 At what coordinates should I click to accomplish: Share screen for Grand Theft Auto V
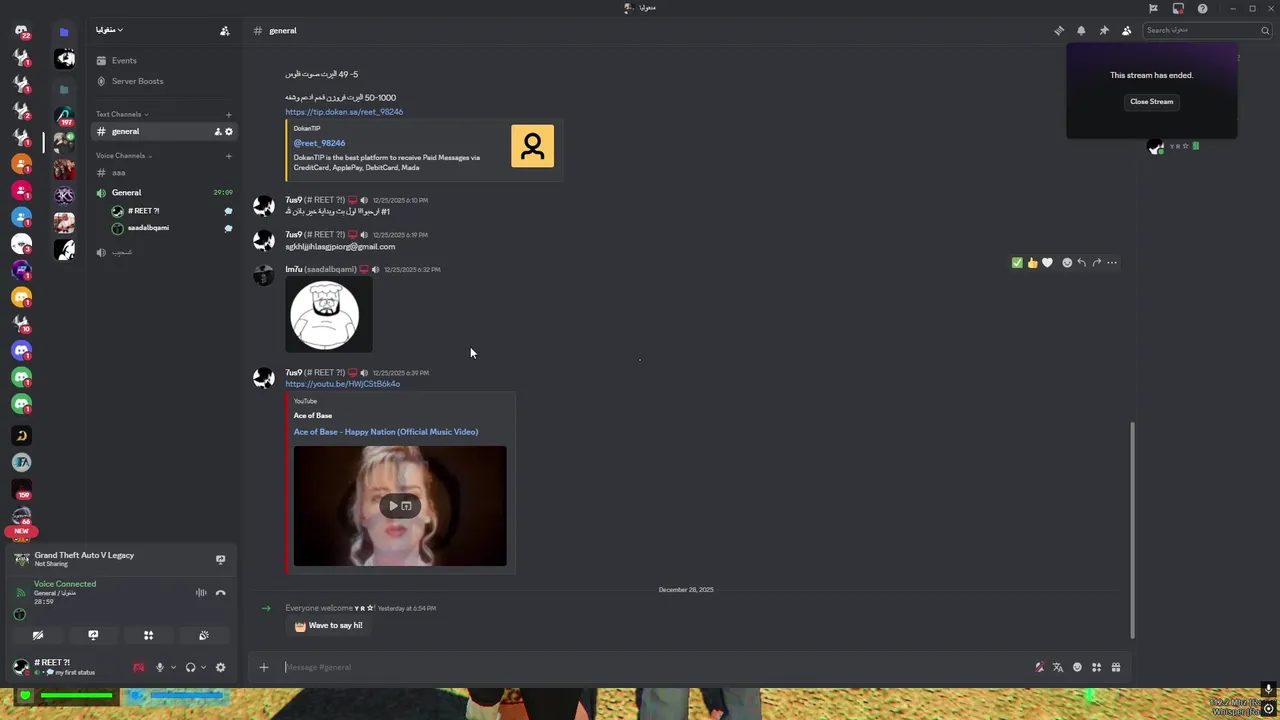(x=221, y=559)
